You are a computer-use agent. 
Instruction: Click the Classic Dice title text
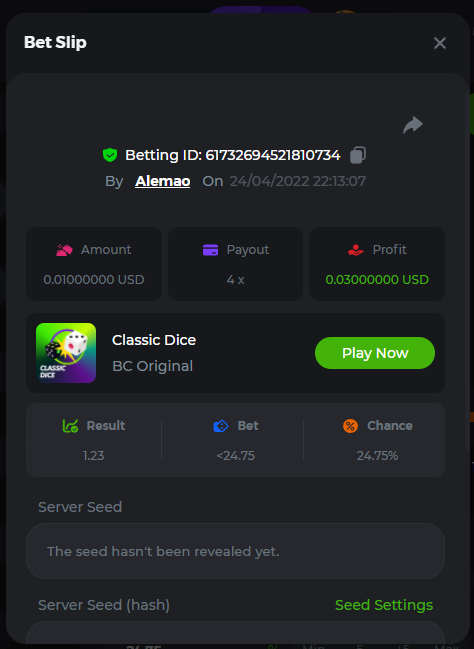tap(154, 340)
